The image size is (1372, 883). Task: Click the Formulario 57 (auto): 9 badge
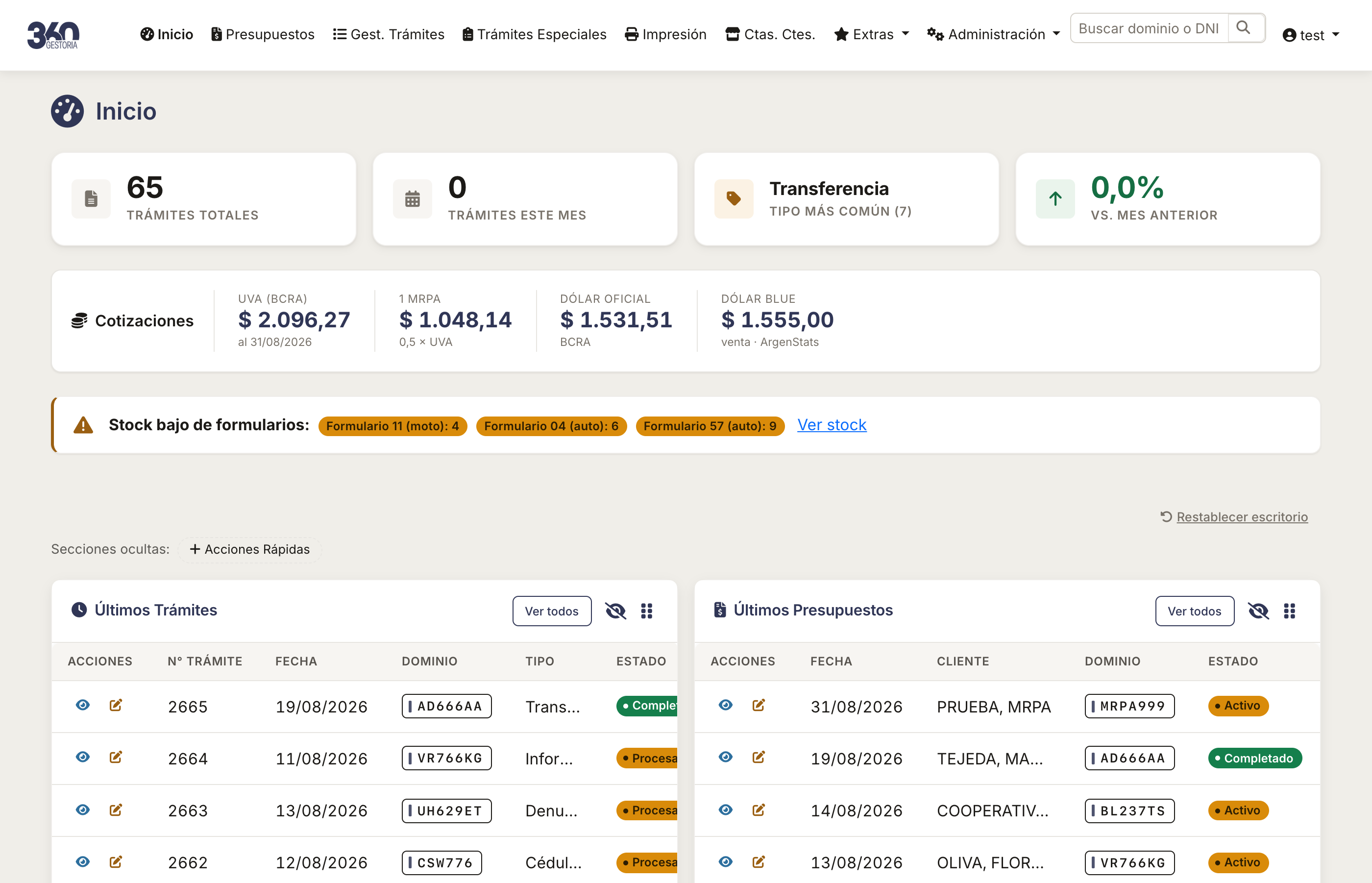click(x=710, y=426)
